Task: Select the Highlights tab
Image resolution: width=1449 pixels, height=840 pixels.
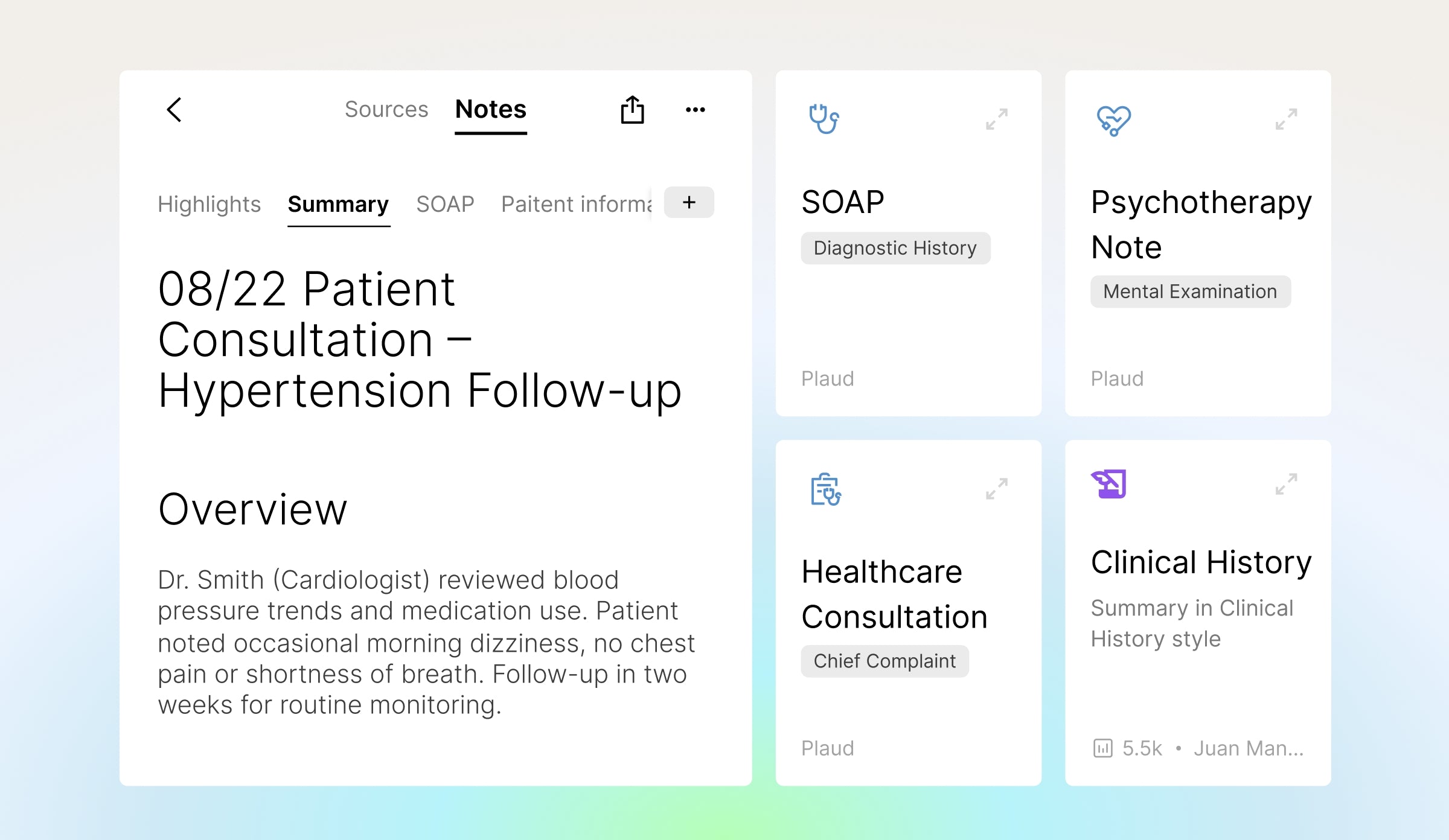Action: (209, 204)
